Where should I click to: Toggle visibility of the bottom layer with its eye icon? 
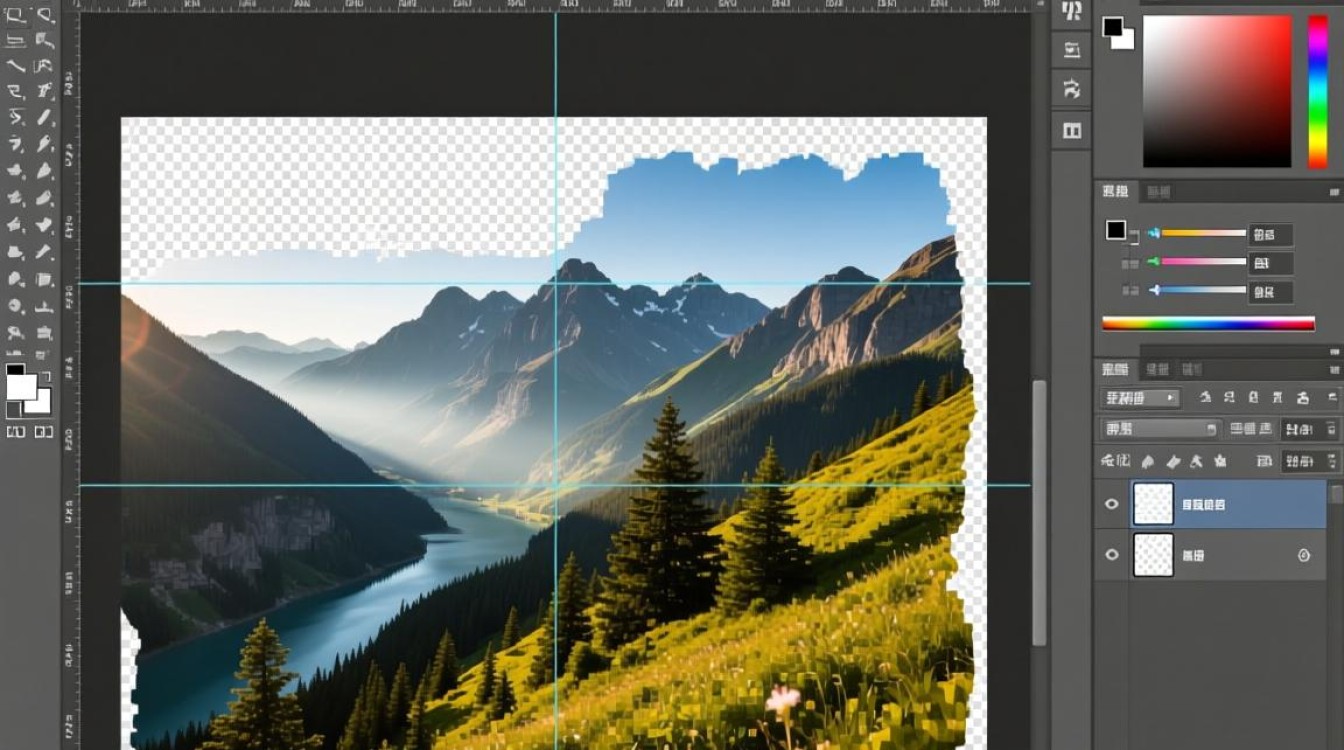[x=1112, y=554]
